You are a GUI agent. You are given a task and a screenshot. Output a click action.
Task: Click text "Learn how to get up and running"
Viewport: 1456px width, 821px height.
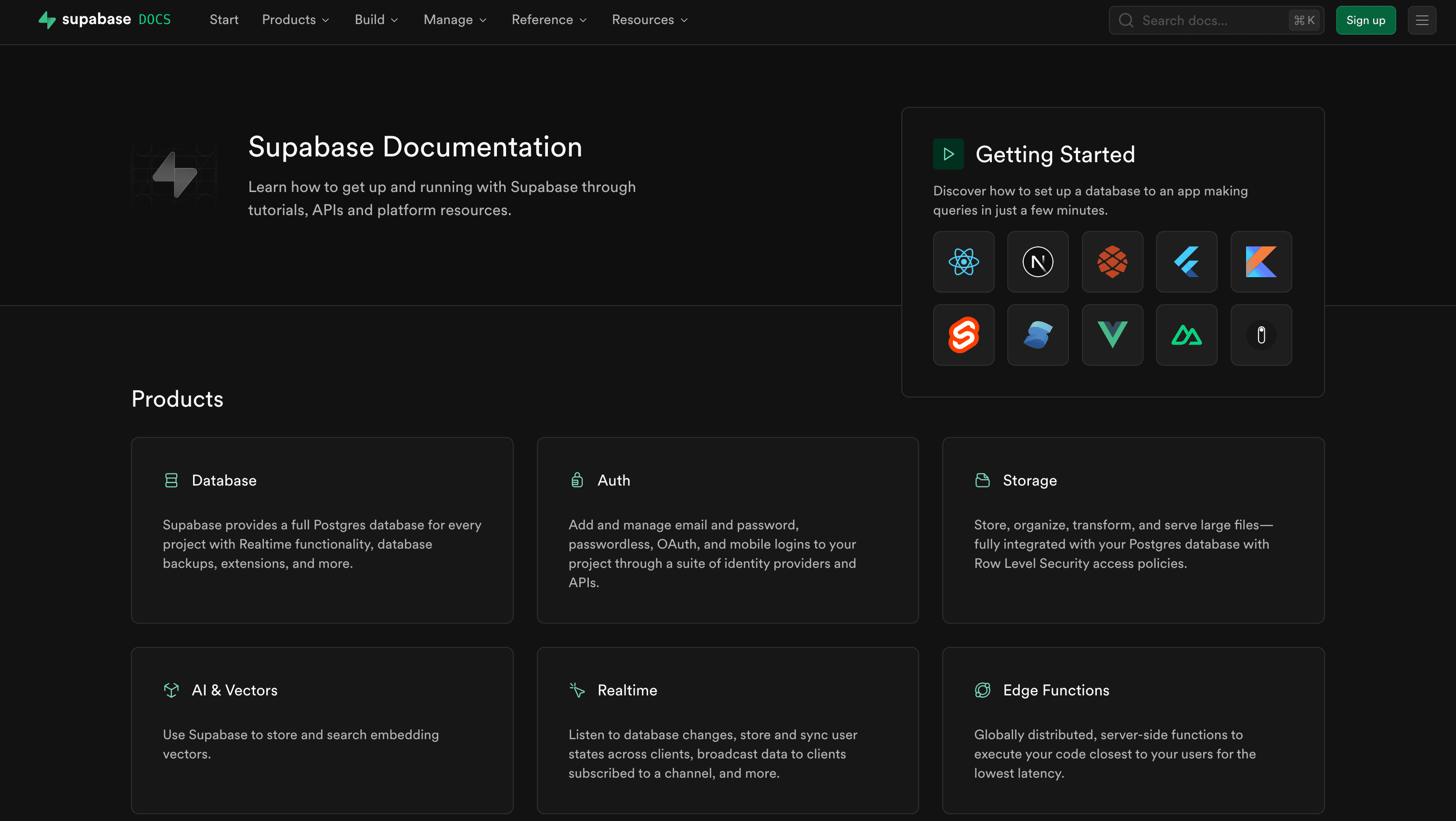[361, 187]
